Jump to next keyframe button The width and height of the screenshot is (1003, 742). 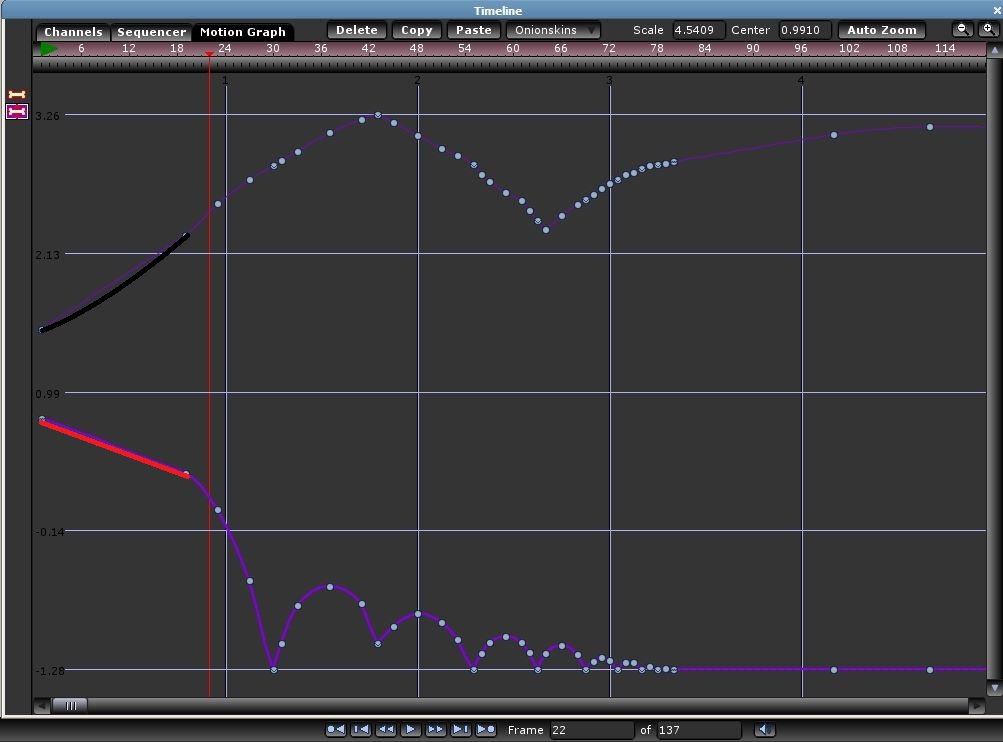coord(486,729)
